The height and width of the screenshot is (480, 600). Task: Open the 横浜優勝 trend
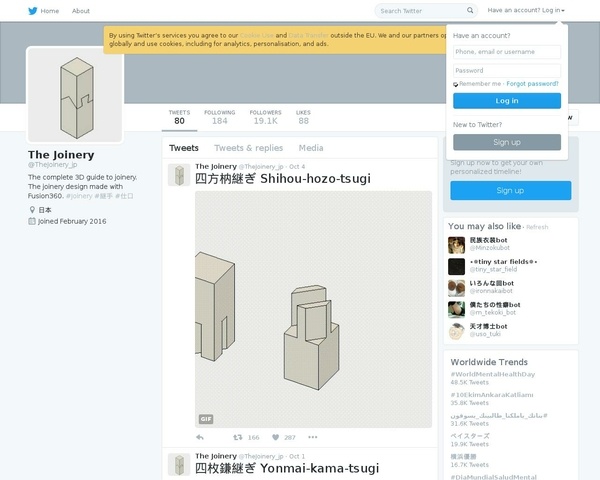pyautogui.click(x=463, y=457)
